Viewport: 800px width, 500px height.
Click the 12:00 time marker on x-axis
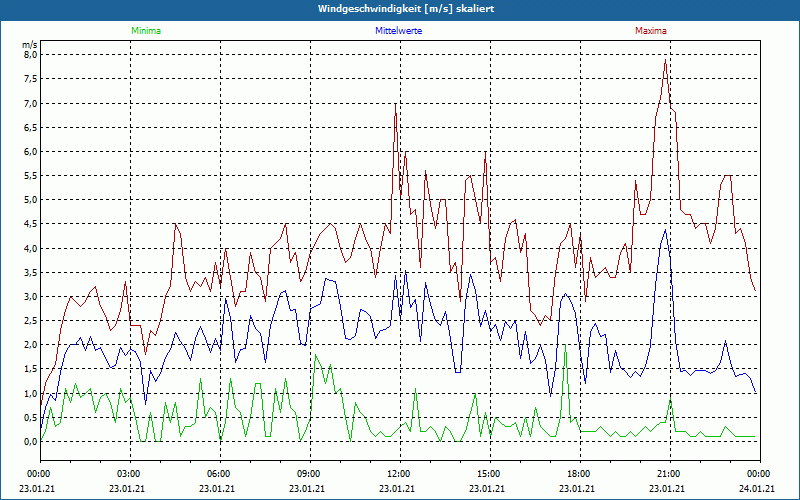pos(399,473)
